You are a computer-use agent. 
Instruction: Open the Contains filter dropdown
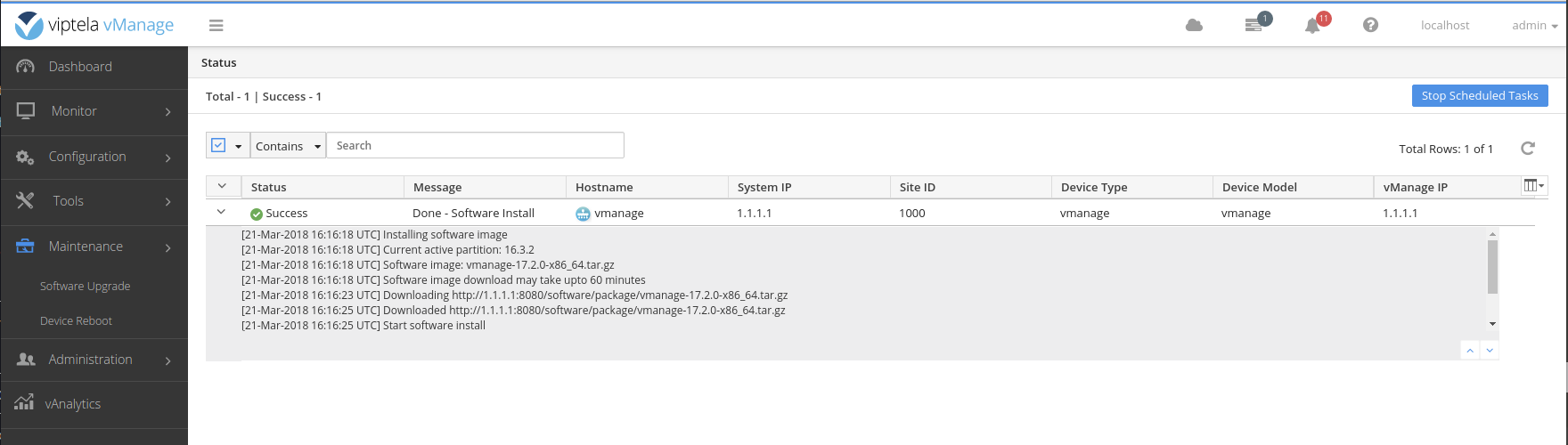pyautogui.click(x=288, y=146)
